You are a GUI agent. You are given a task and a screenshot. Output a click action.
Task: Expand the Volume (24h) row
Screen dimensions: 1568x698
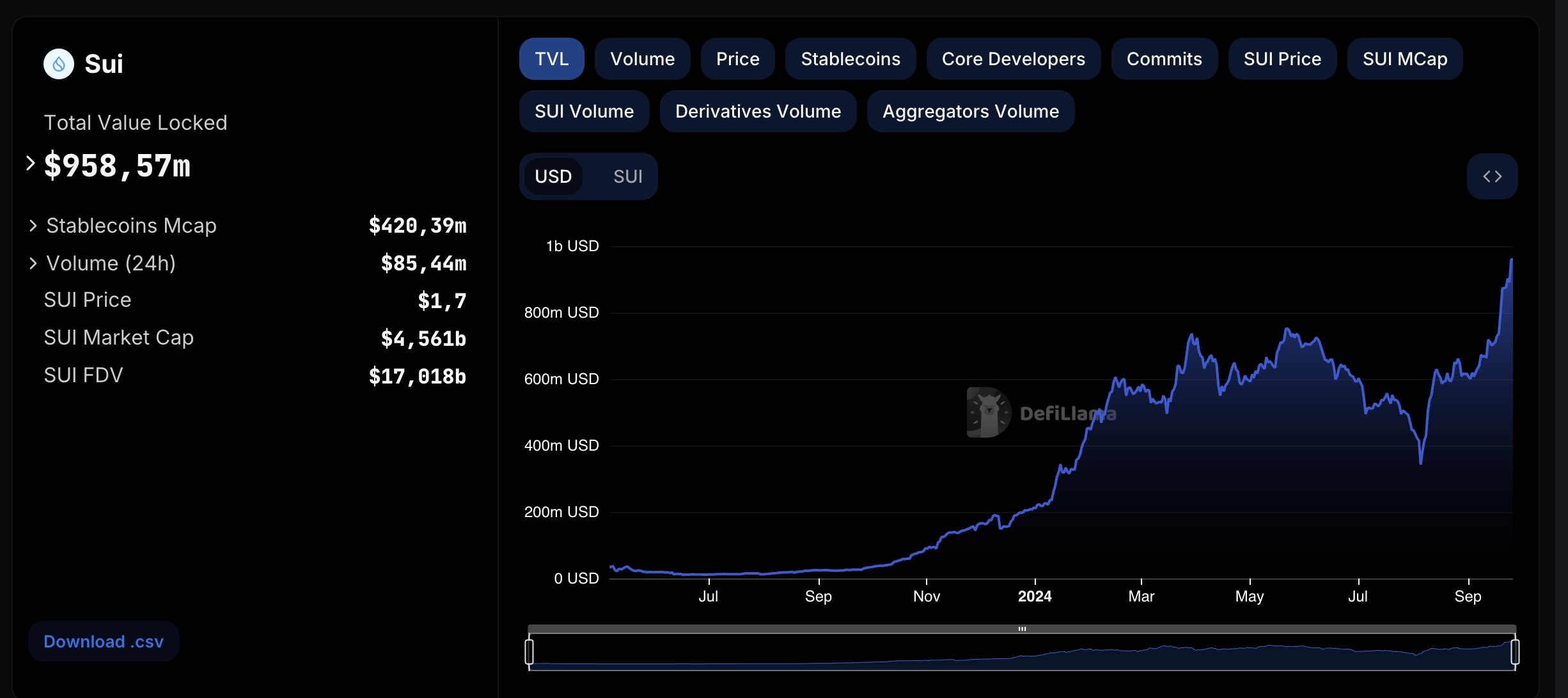(33, 263)
